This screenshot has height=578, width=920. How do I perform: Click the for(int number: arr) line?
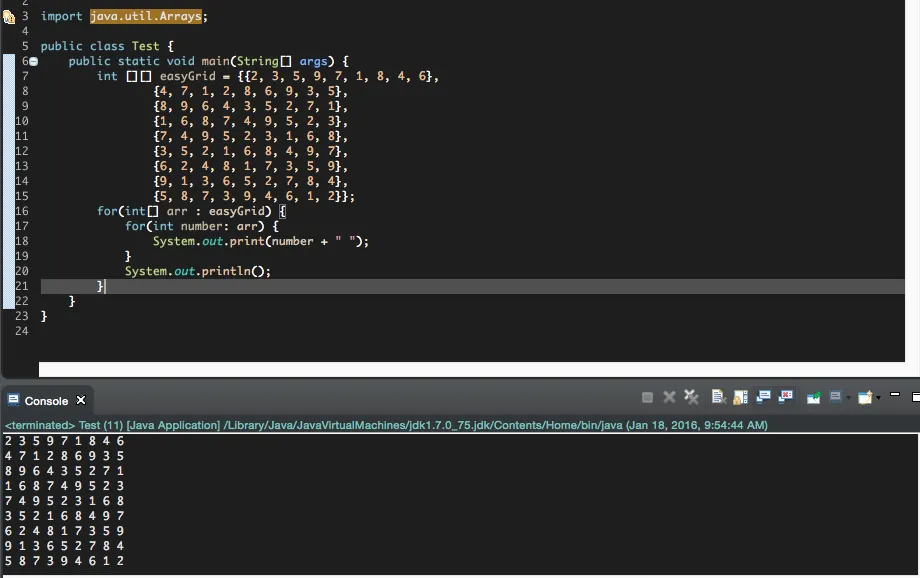pyautogui.click(x=201, y=226)
